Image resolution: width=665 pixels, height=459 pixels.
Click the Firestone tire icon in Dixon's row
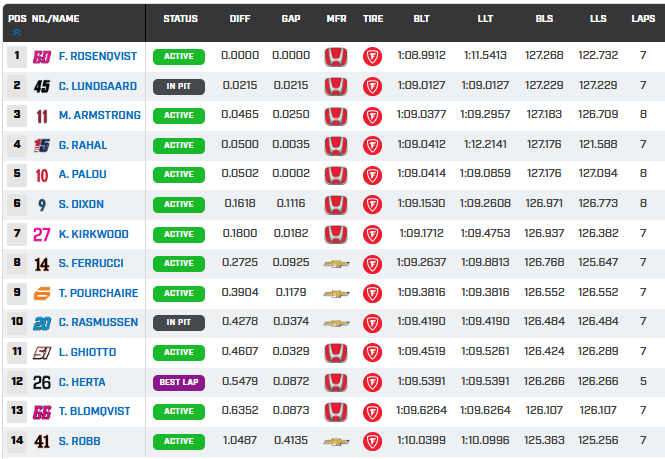pyautogui.click(x=372, y=205)
